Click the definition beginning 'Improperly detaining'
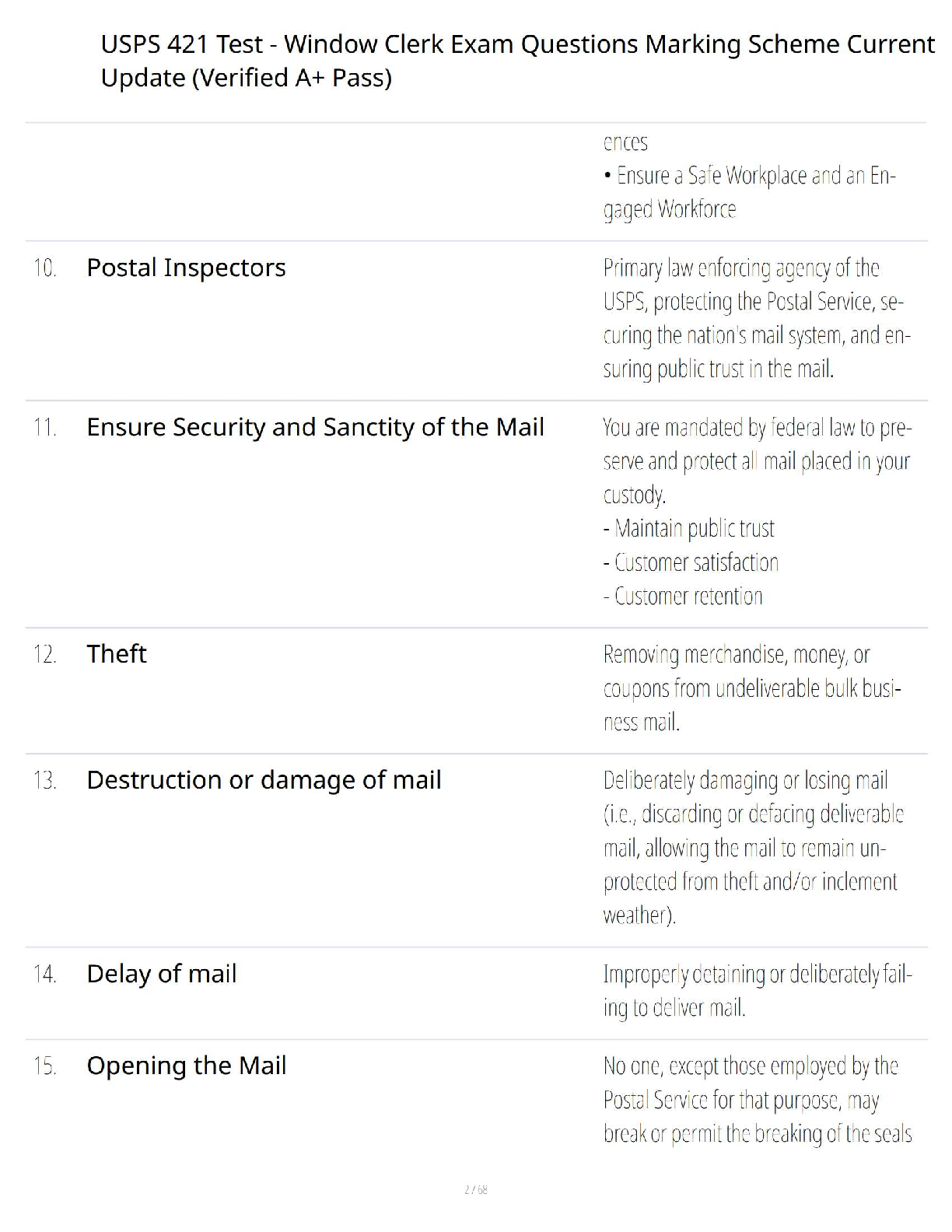 click(x=758, y=991)
